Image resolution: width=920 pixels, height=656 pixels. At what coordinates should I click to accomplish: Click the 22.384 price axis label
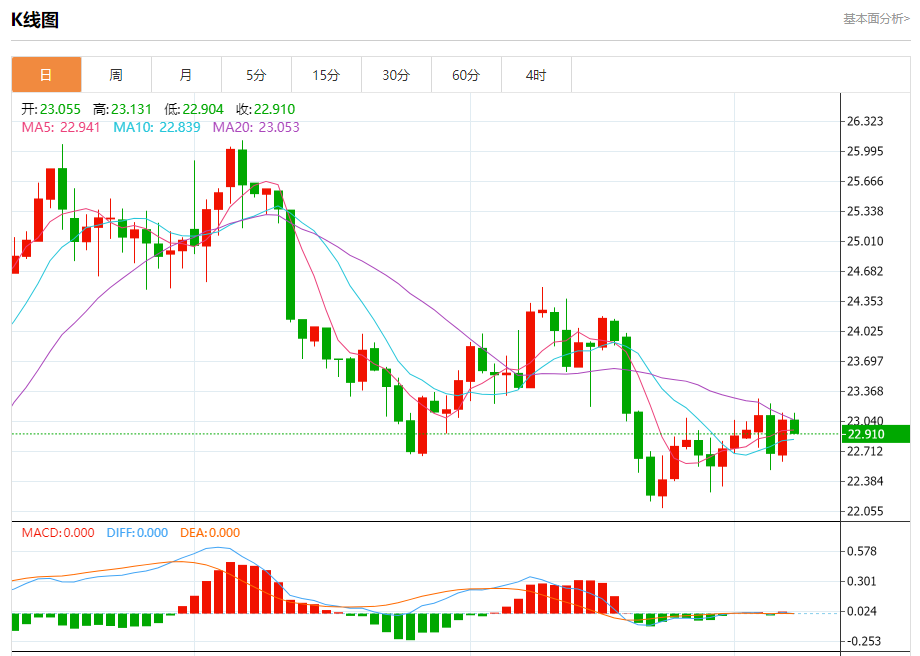(865, 481)
